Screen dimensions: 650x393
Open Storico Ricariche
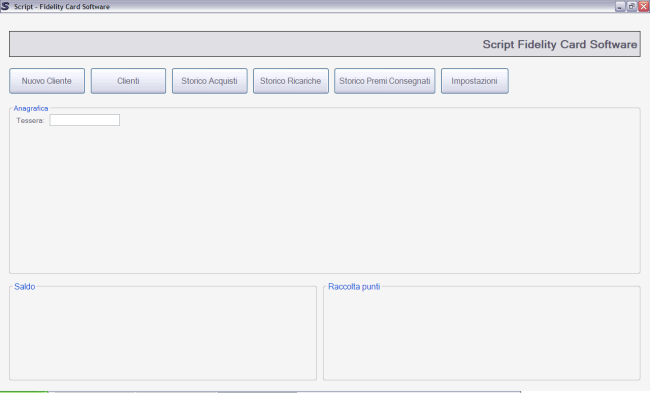point(291,81)
